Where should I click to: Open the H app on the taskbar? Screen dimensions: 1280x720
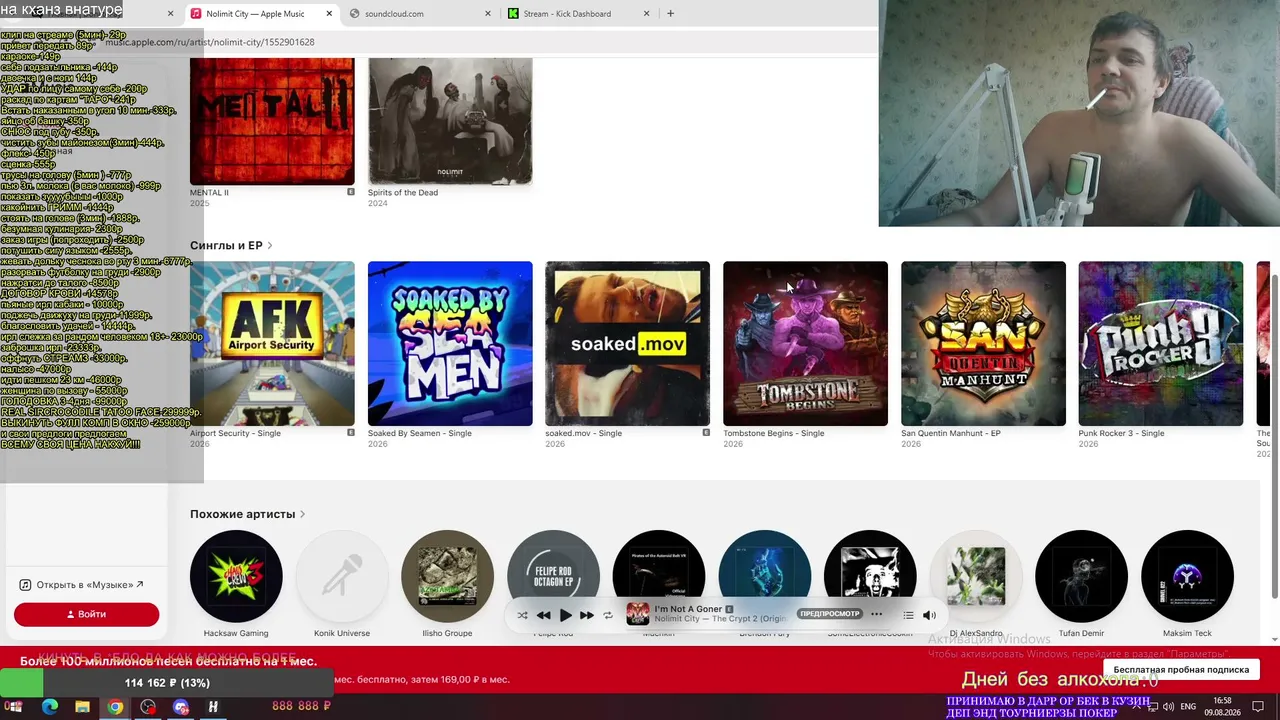(213, 707)
